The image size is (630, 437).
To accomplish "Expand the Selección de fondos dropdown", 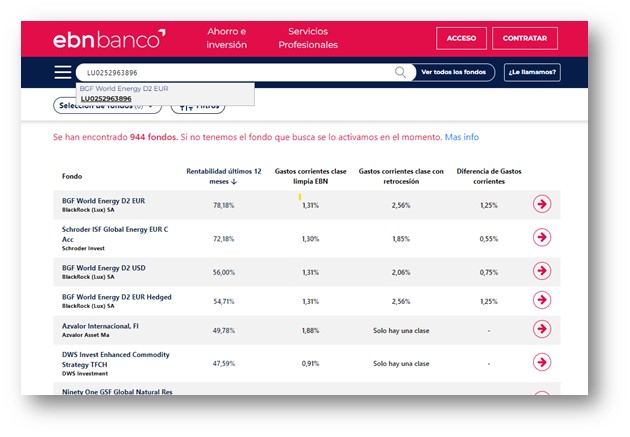I will [107, 106].
